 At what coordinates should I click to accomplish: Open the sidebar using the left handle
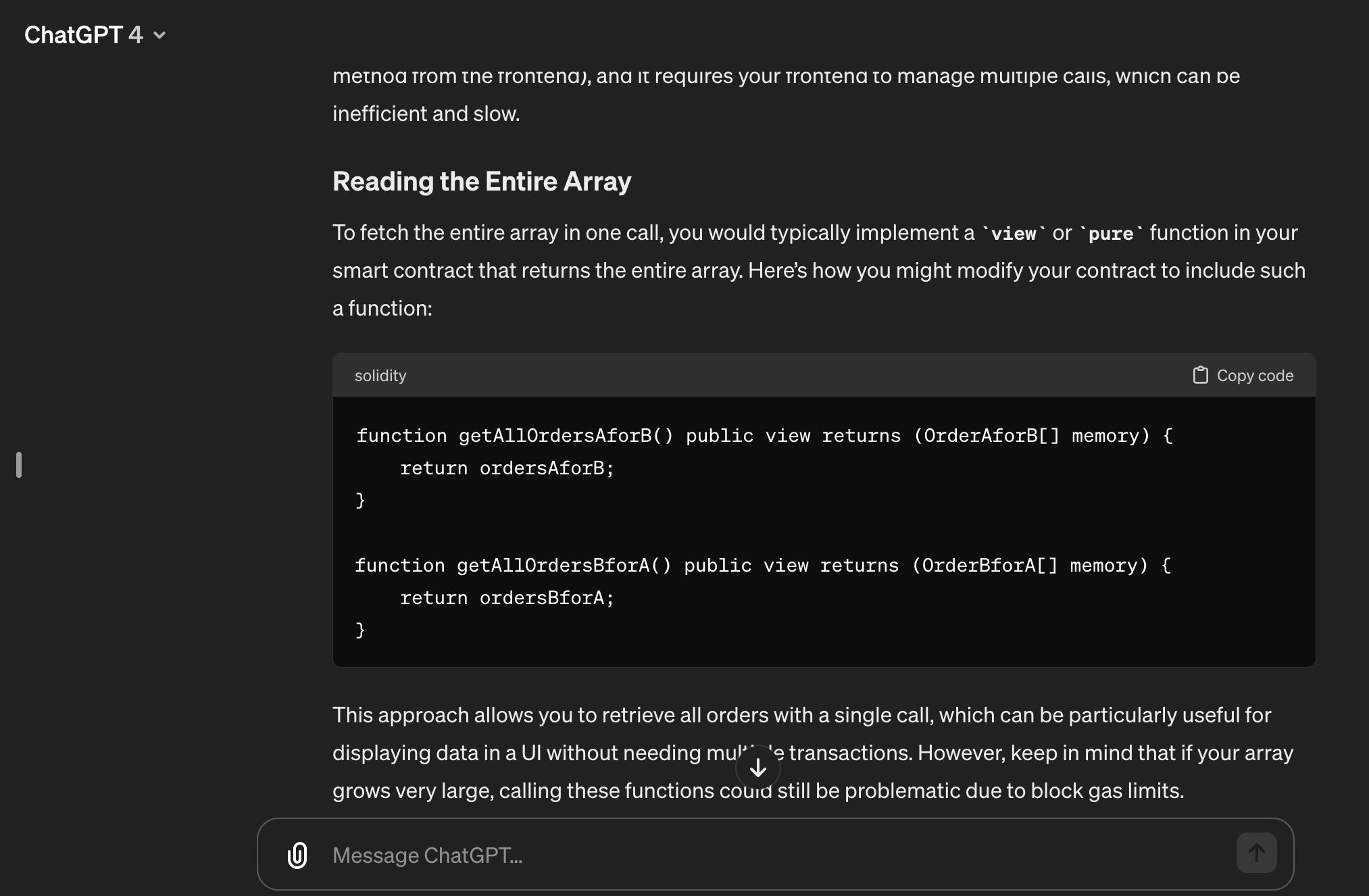pos(19,465)
